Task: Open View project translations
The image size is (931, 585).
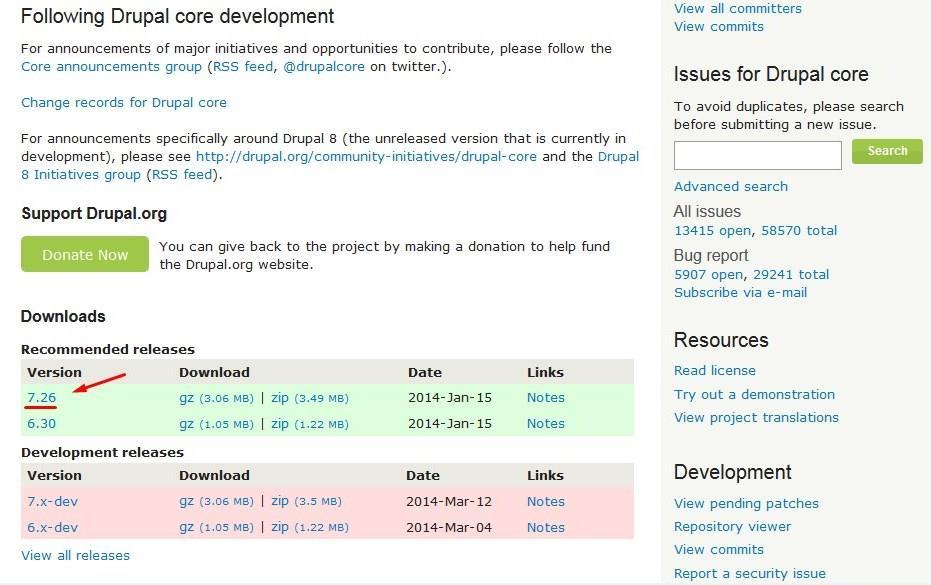Action: 756,418
